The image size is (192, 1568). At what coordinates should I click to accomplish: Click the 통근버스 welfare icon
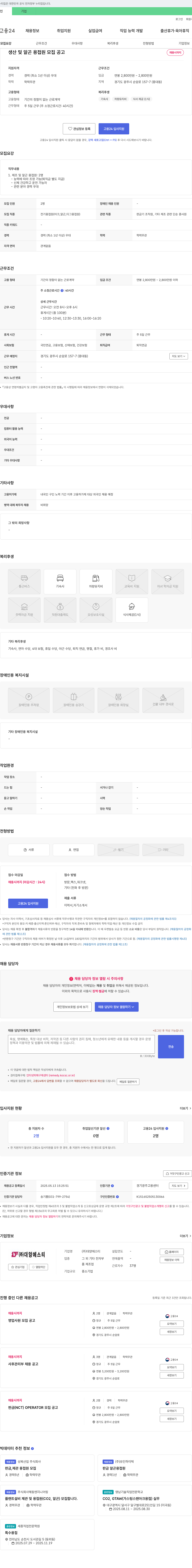(x=24, y=581)
